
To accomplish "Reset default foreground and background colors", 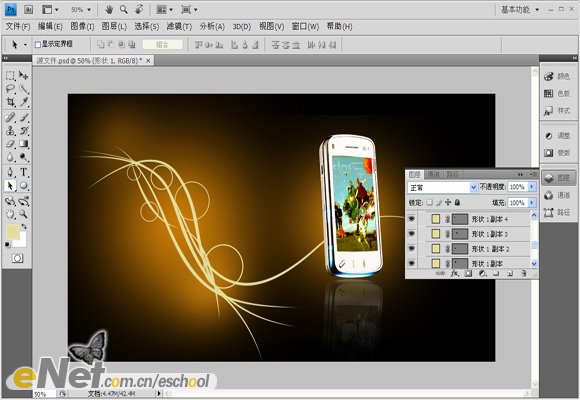I will point(7,245).
